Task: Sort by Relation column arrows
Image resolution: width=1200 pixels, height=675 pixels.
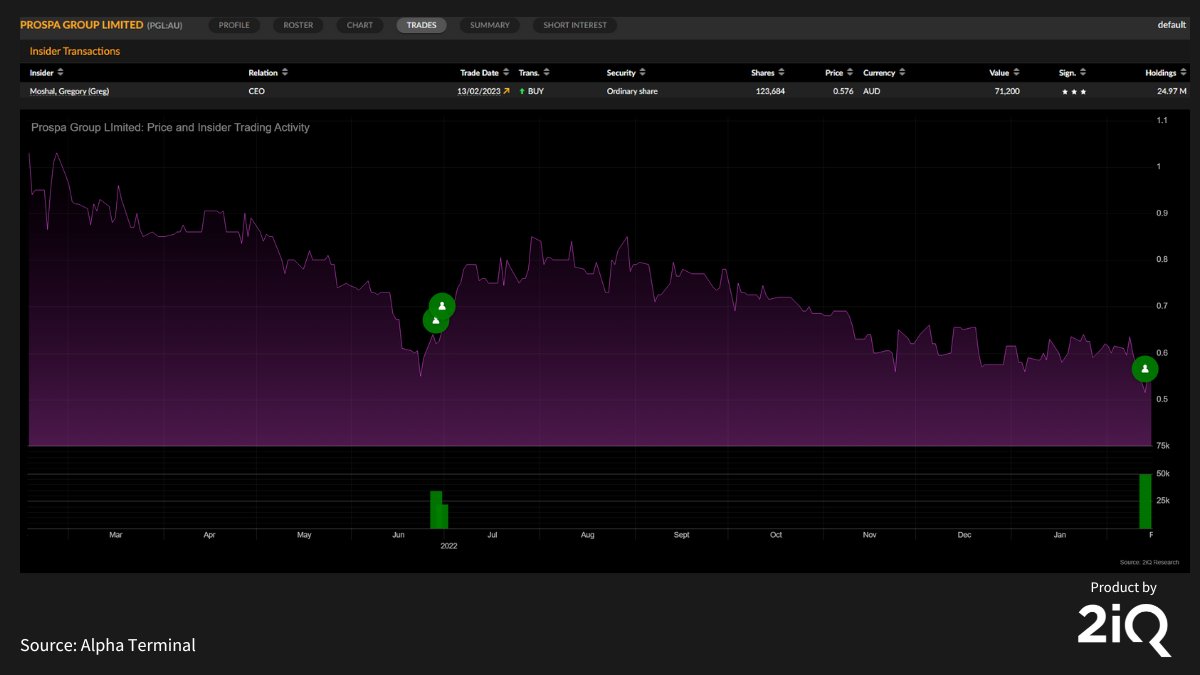Action: [x=285, y=72]
